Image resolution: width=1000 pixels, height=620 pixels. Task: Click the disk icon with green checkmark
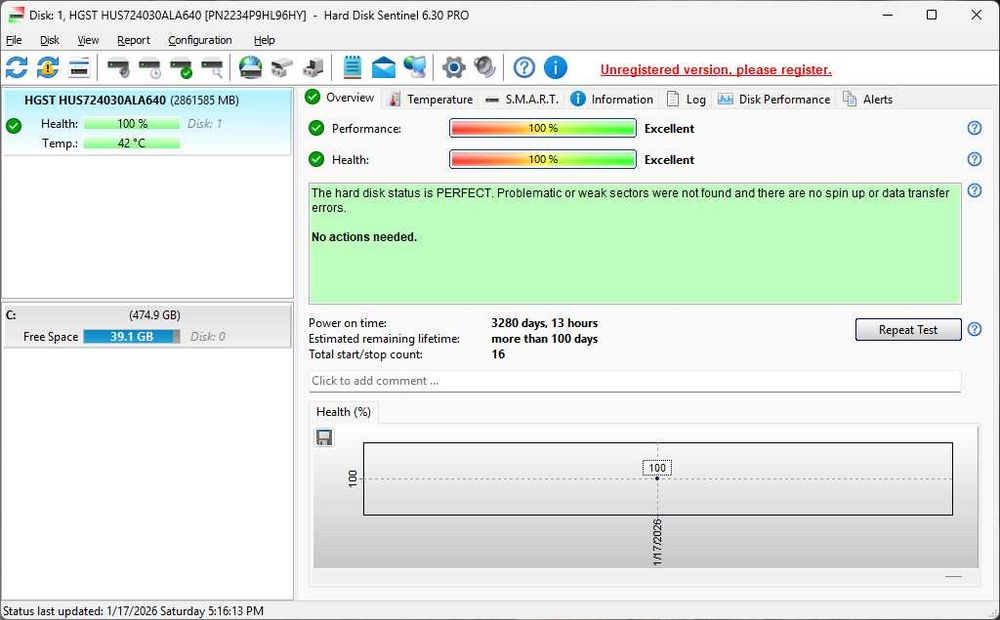click(181, 67)
